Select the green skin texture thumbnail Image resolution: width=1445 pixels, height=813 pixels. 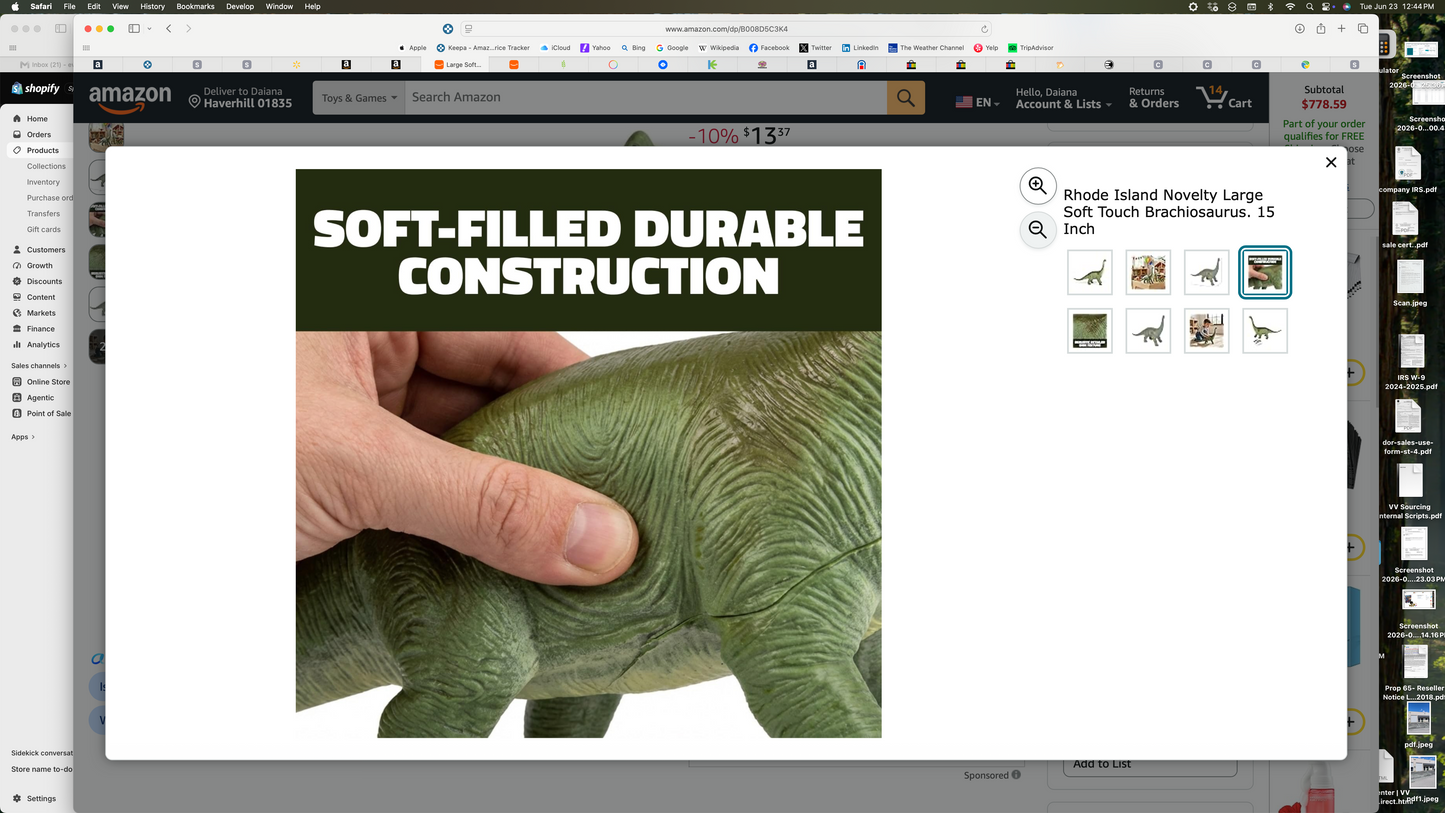pyautogui.click(x=1090, y=331)
